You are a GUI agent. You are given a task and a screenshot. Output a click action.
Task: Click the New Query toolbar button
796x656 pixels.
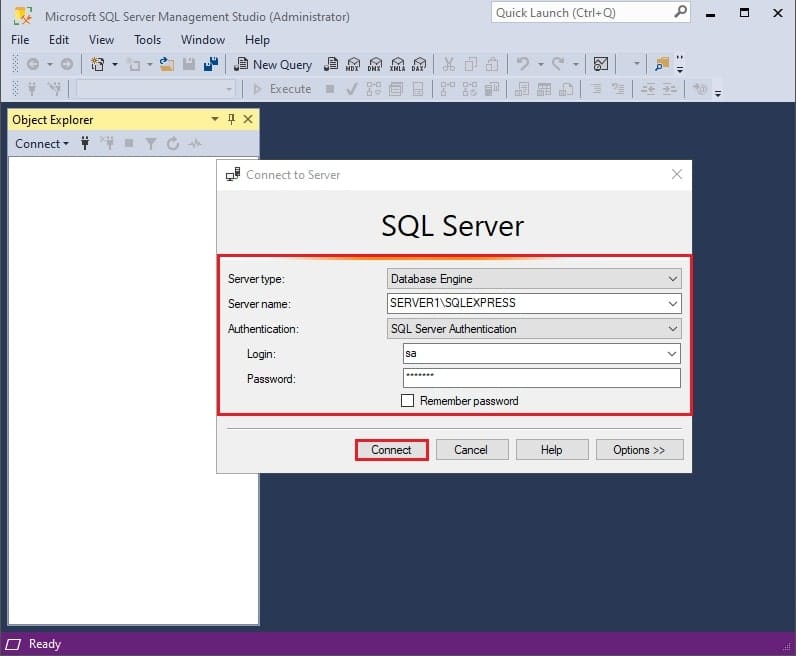pos(273,64)
